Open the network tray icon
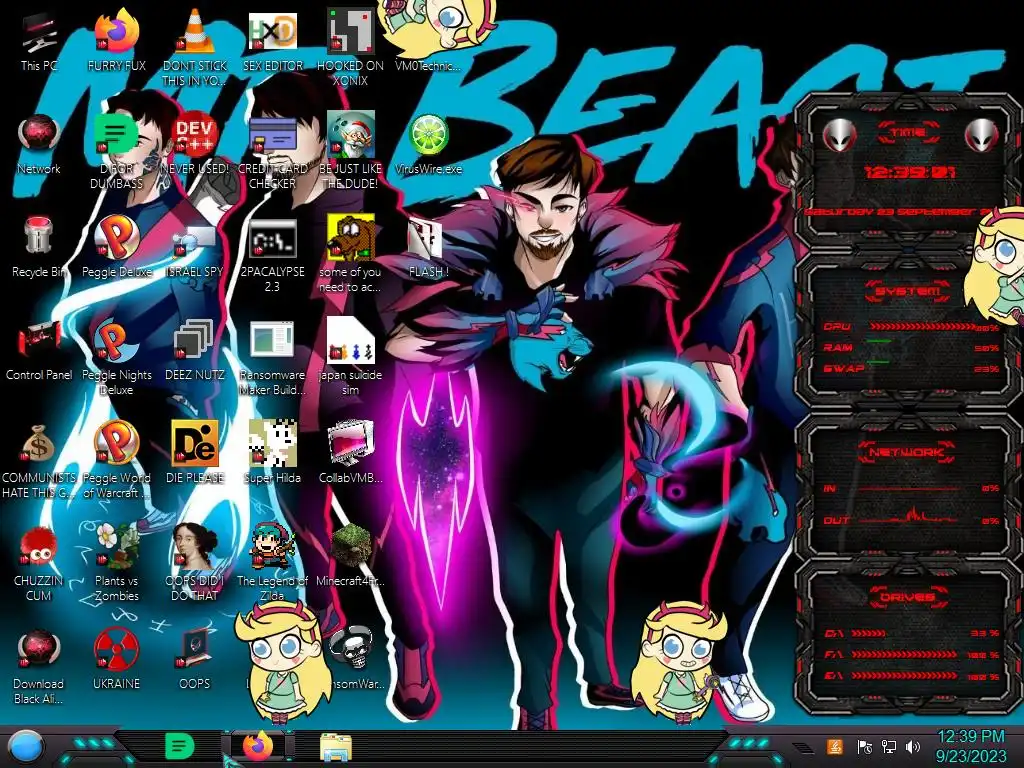The width and height of the screenshot is (1024, 768). (888, 746)
